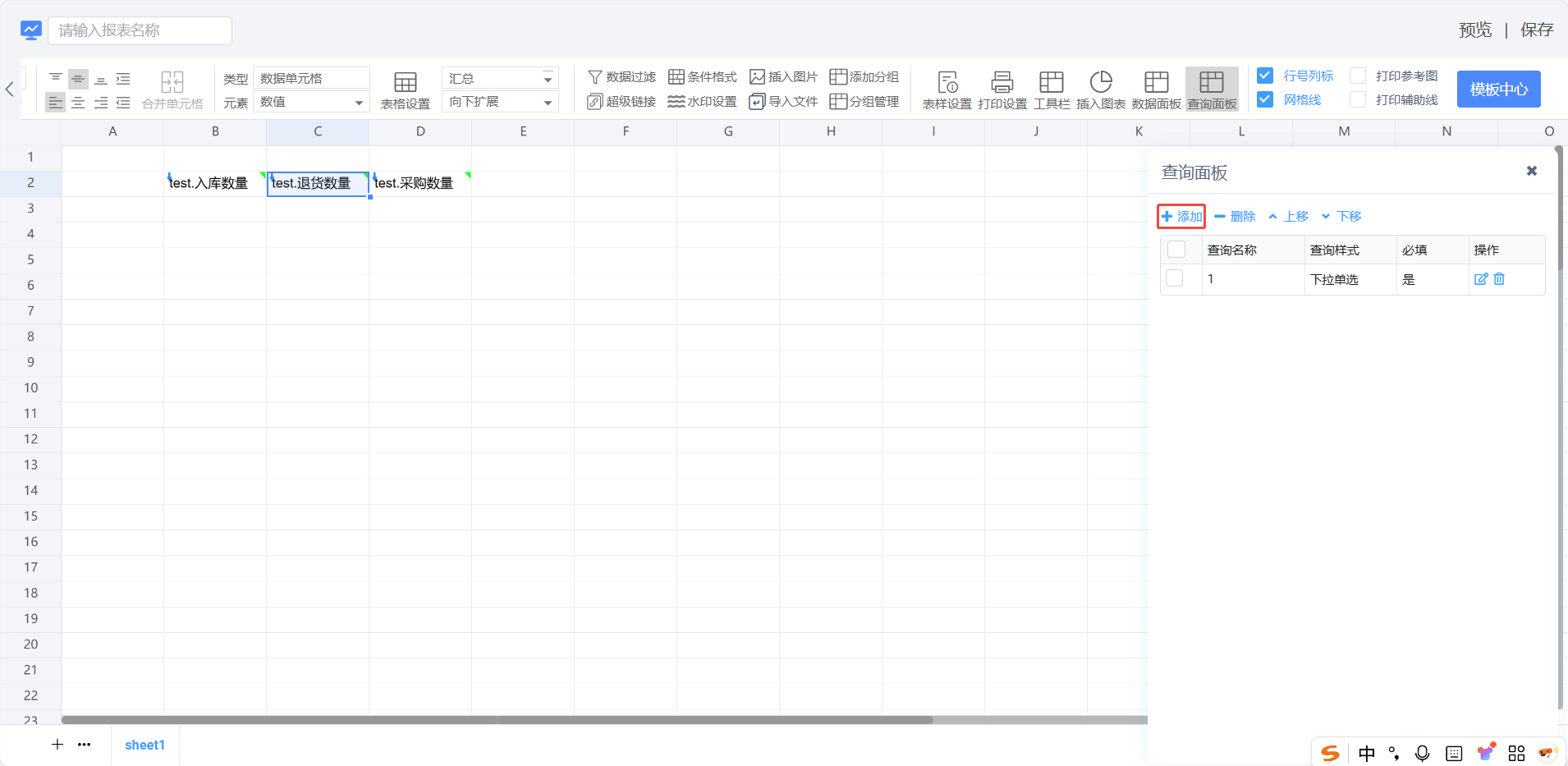1568x766 pixels.
Task: Open the 打印设置 print settings icon
Action: point(1002,82)
